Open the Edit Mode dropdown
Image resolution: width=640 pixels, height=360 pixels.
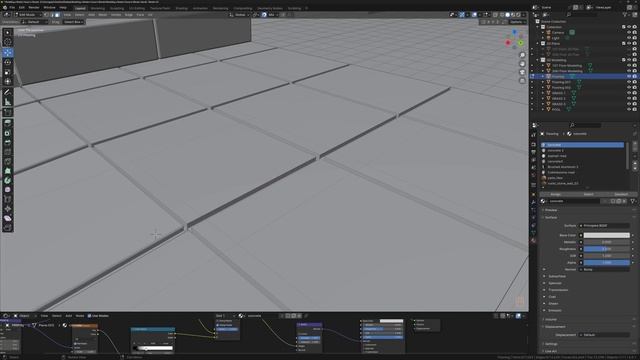coord(28,15)
